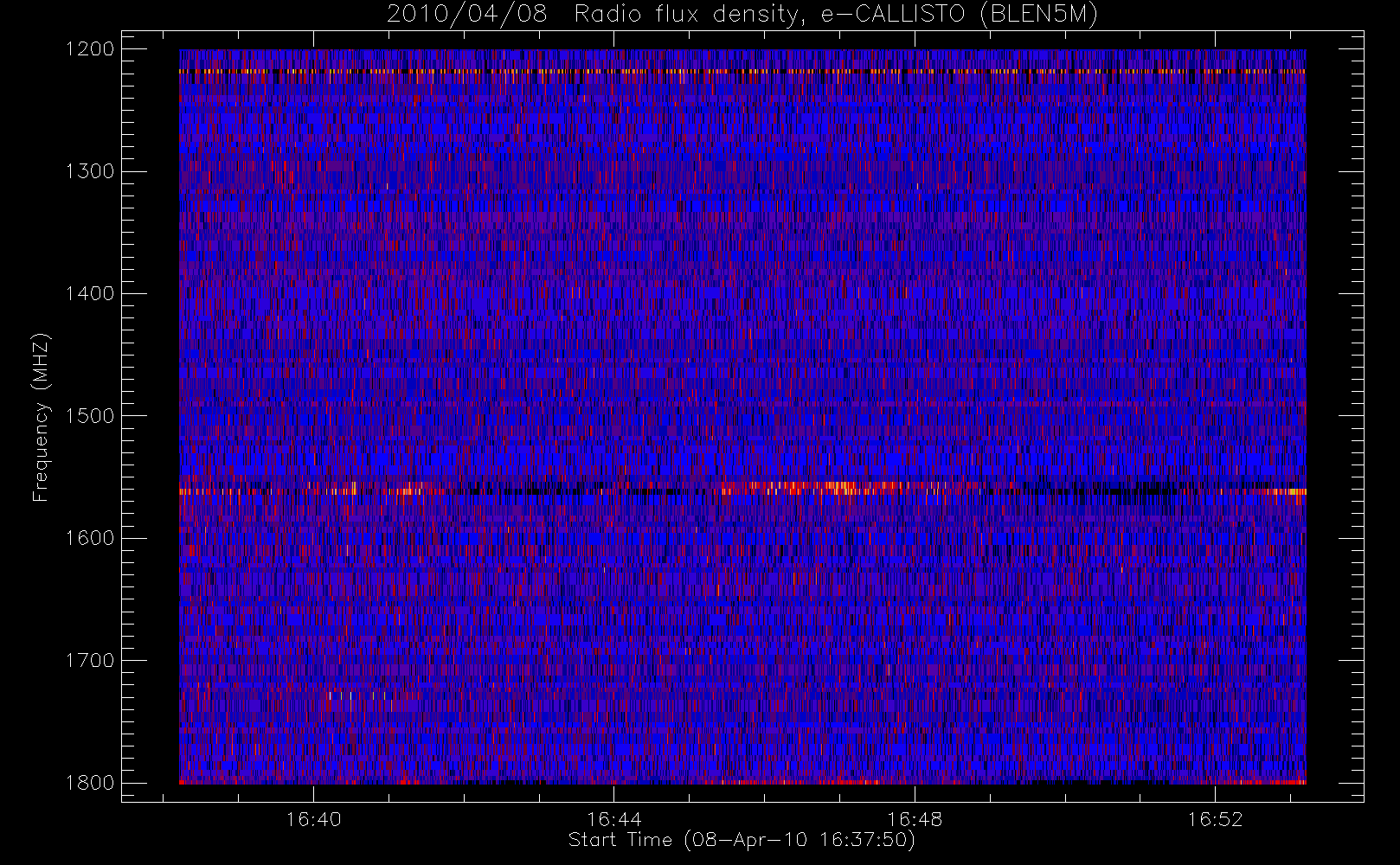Viewport: 1400px width, 865px height.
Task: Click the 16:48 time tick label
Action: coord(915,819)
